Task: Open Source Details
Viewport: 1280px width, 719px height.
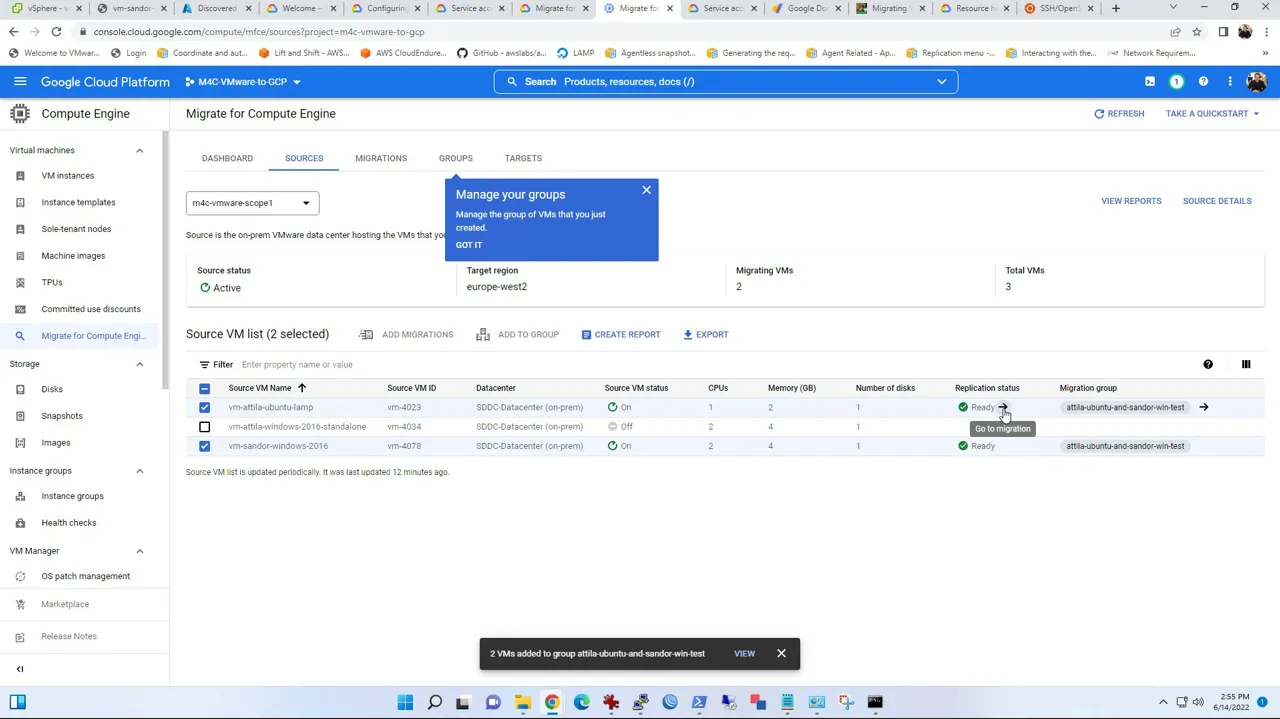Action: click(x=1217, y=201)
